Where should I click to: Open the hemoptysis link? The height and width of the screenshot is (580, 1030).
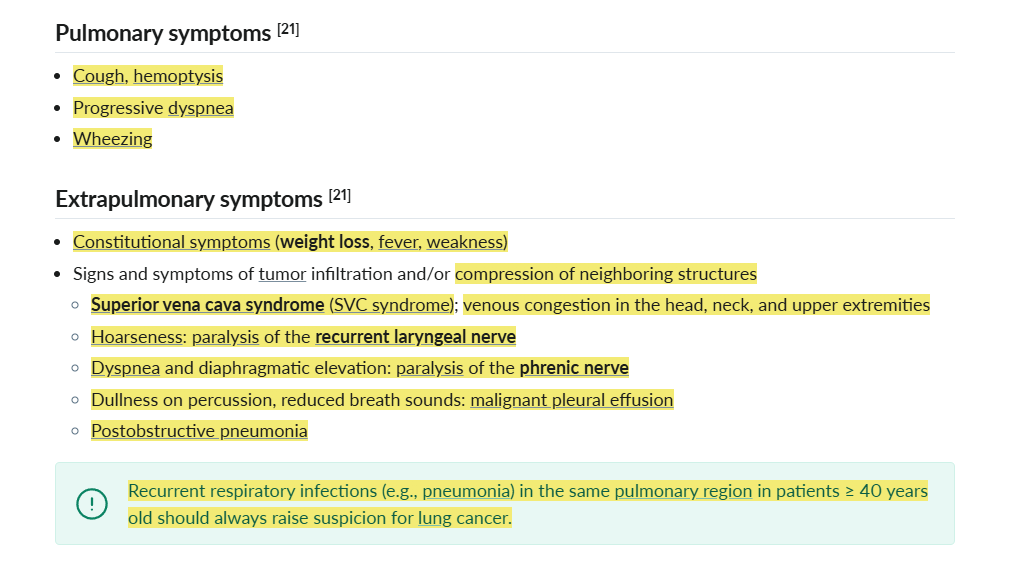pyautogui.click(x=178, y=76)
